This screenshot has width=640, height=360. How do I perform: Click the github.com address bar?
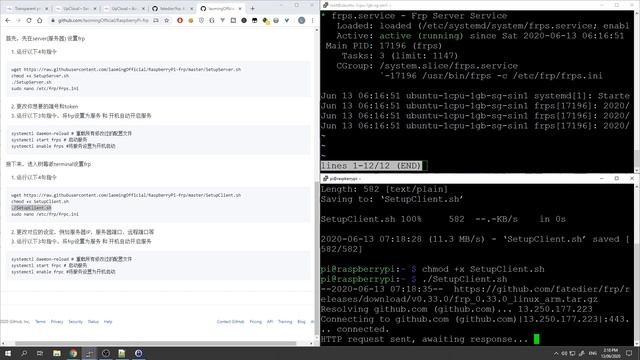click(x=103, y=20)
